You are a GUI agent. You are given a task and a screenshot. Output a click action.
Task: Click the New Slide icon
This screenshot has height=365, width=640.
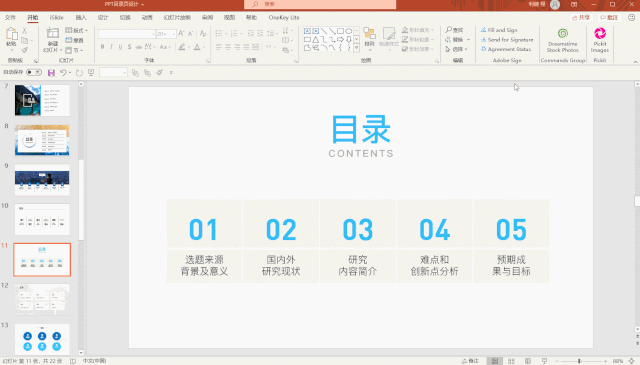53,34
